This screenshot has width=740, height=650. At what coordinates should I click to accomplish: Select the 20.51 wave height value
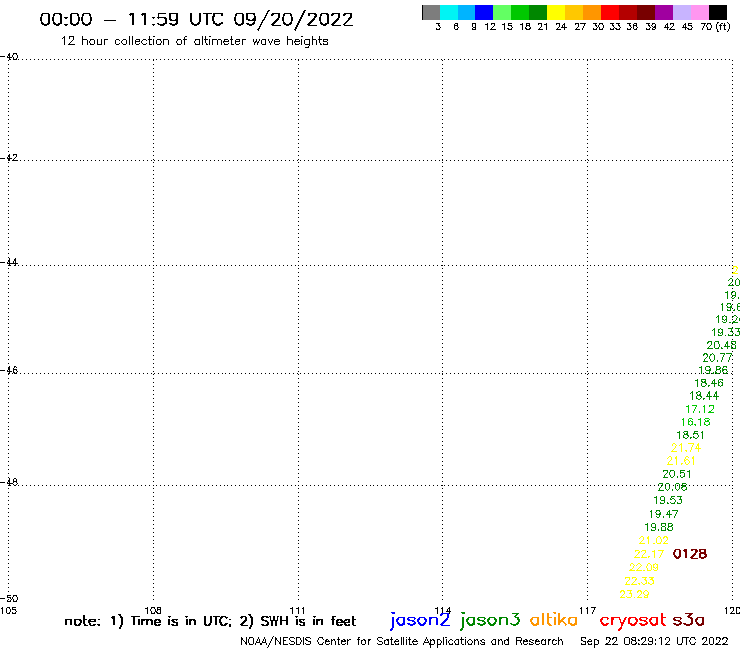click(677, 474)
